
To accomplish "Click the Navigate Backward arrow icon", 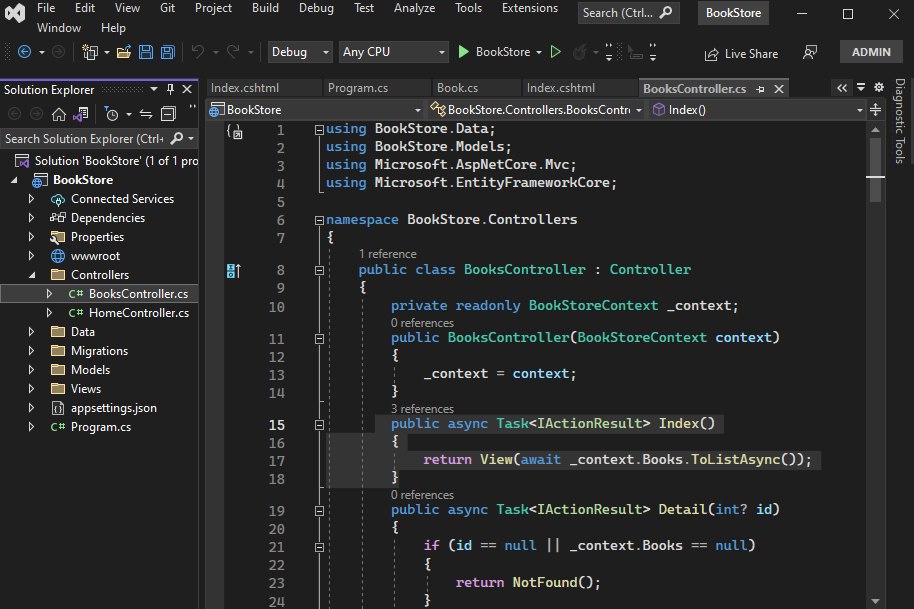I will click(x=24, y=52).
